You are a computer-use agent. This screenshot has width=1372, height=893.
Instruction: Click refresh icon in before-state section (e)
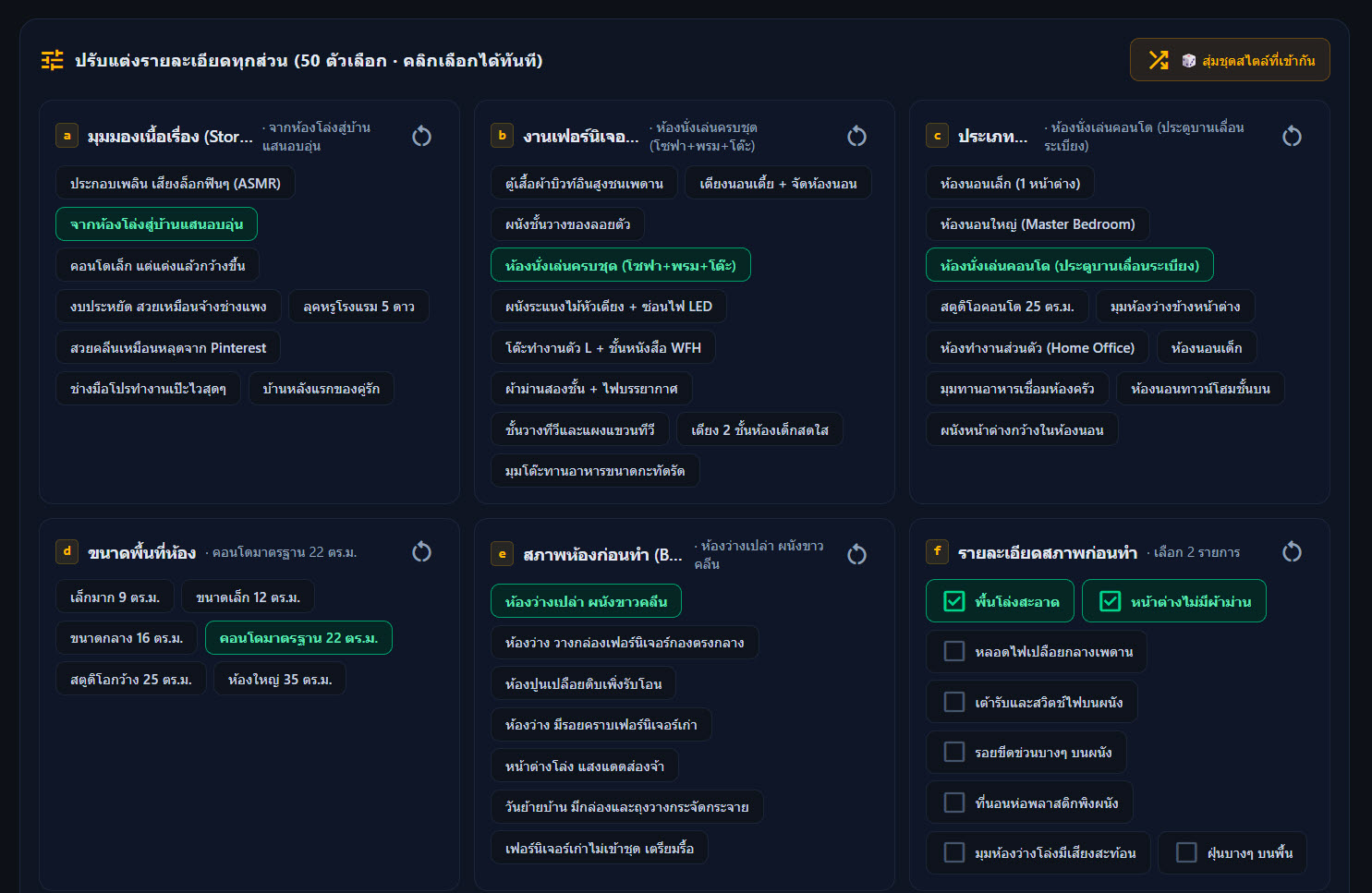856,554
